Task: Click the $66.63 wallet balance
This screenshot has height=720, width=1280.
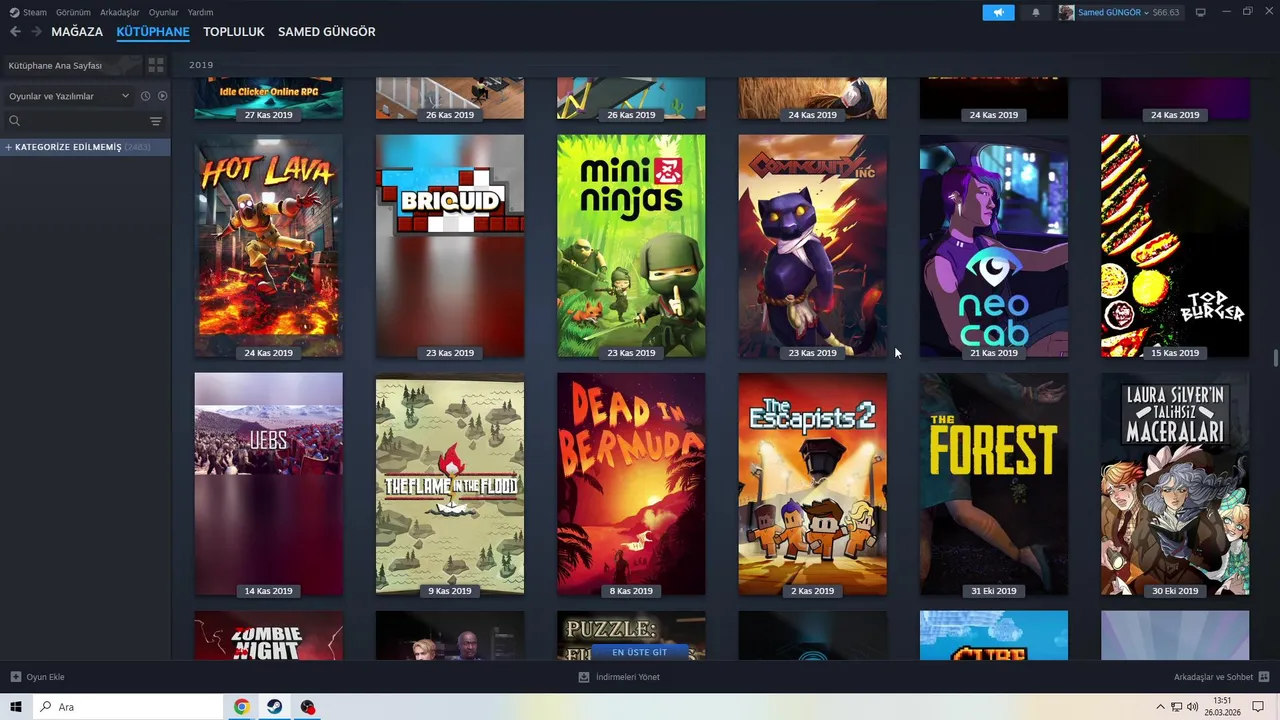Action: tap(1165, 12)
